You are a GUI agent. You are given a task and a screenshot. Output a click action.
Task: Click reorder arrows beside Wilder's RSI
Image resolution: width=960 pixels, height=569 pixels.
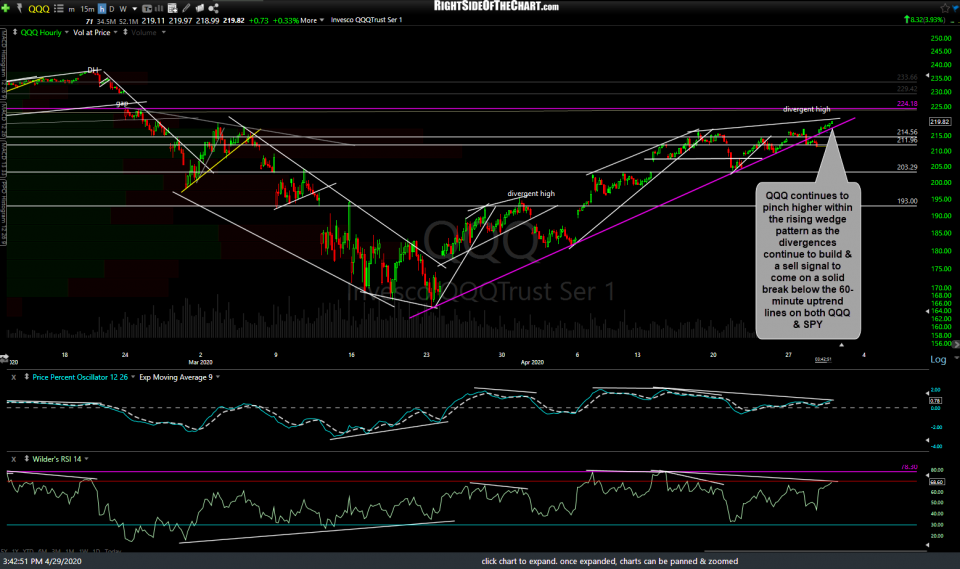click(x=26, y=459)
